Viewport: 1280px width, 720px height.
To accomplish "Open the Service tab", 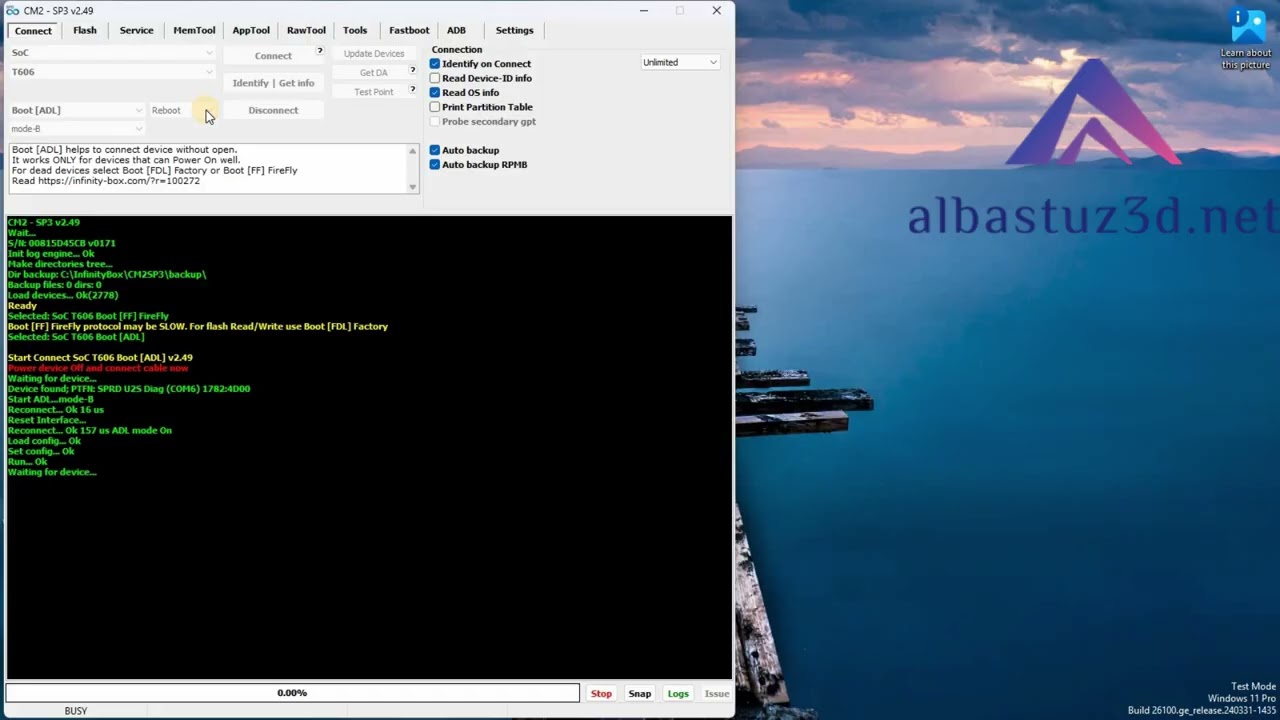I will pos(137,30).
